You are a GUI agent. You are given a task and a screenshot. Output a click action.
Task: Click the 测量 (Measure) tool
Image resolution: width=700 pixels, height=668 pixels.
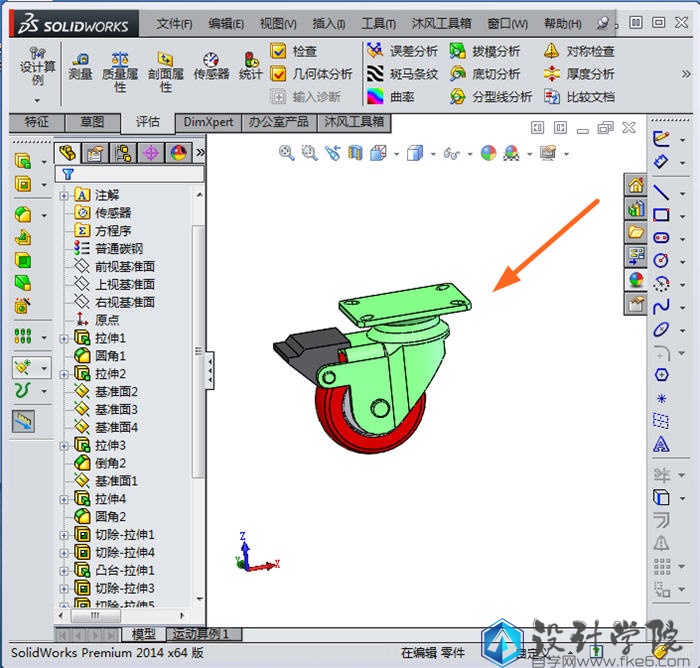click(x=80, y=66)
